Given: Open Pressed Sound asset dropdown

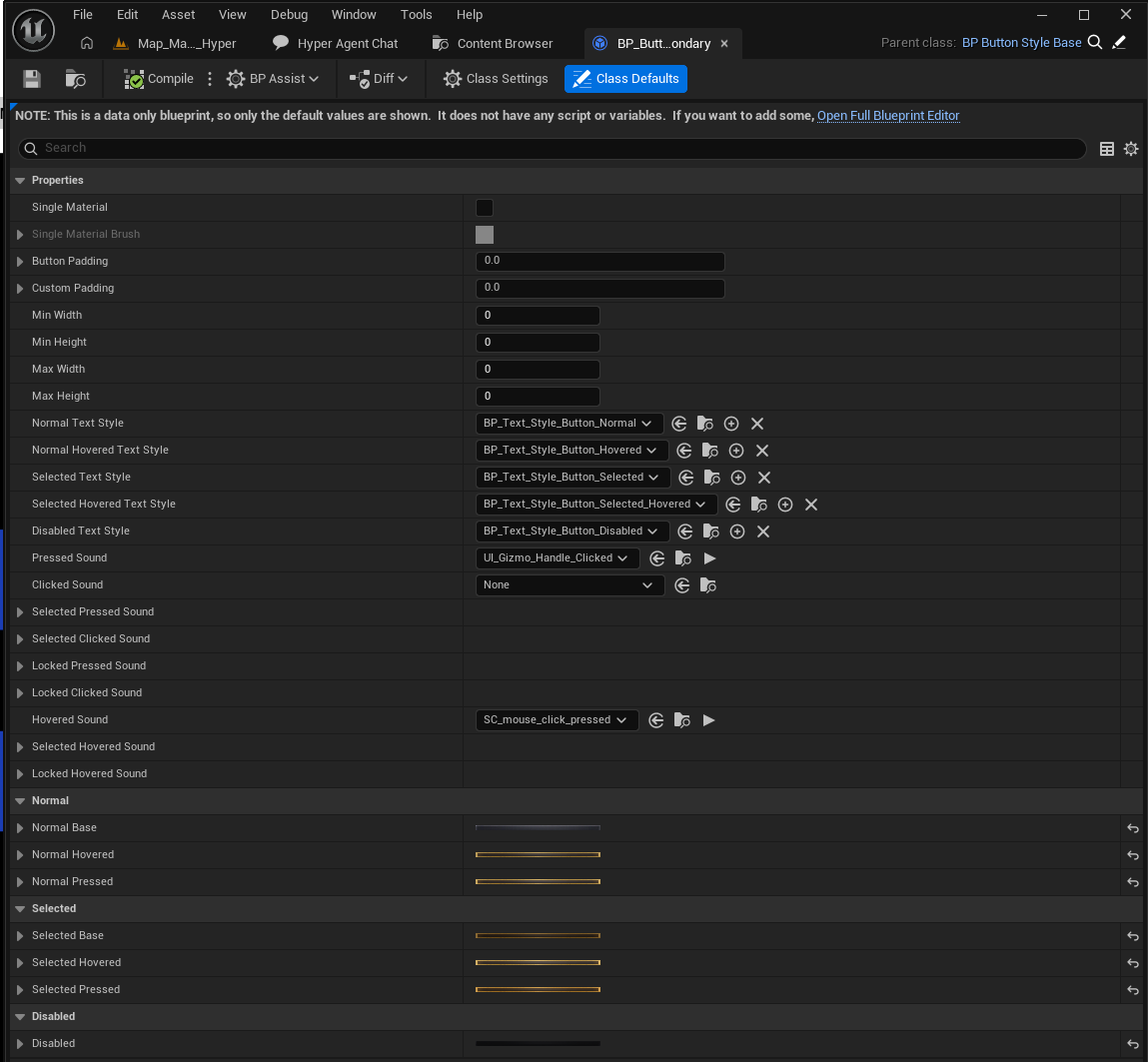Looking at the screenshot, I should pos(558,558).
